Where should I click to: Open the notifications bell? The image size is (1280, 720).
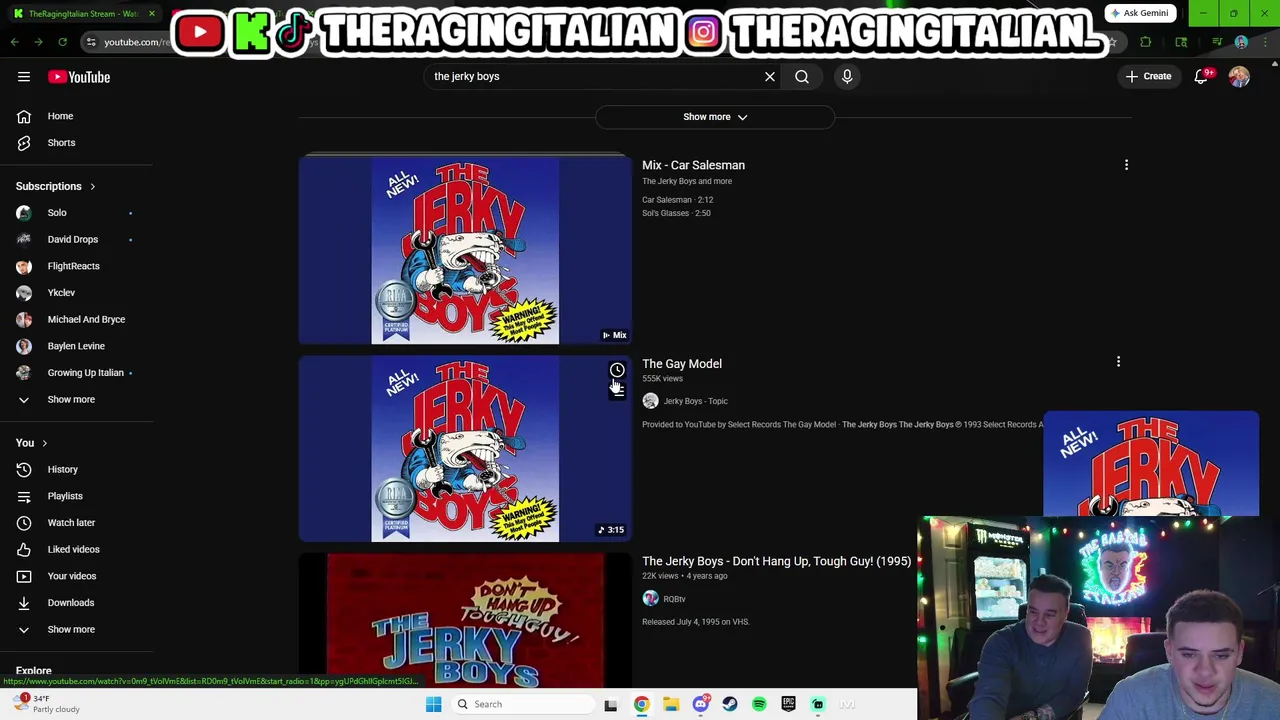[x=1201, y=77]
